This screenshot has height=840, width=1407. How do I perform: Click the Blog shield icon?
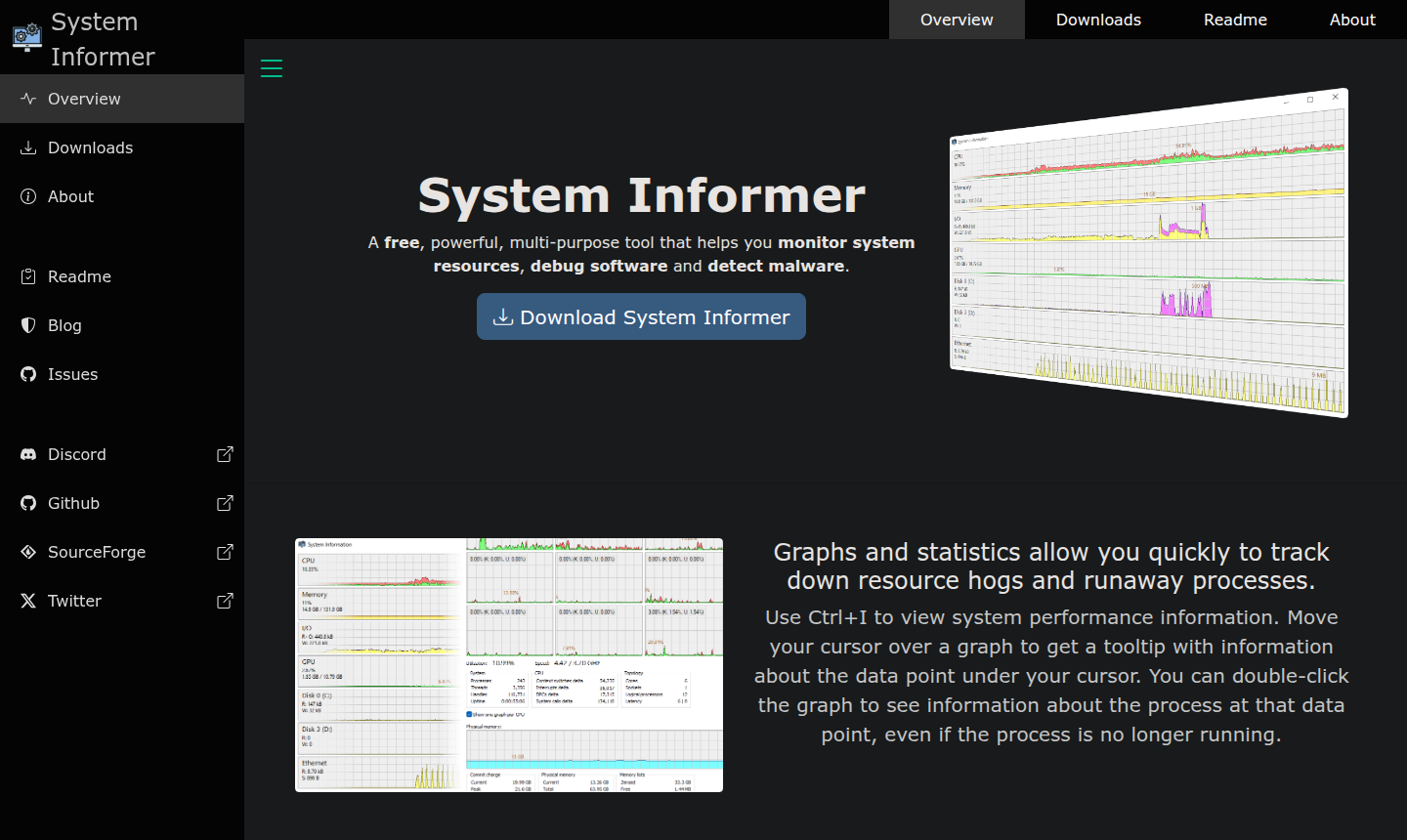[28, 325]
